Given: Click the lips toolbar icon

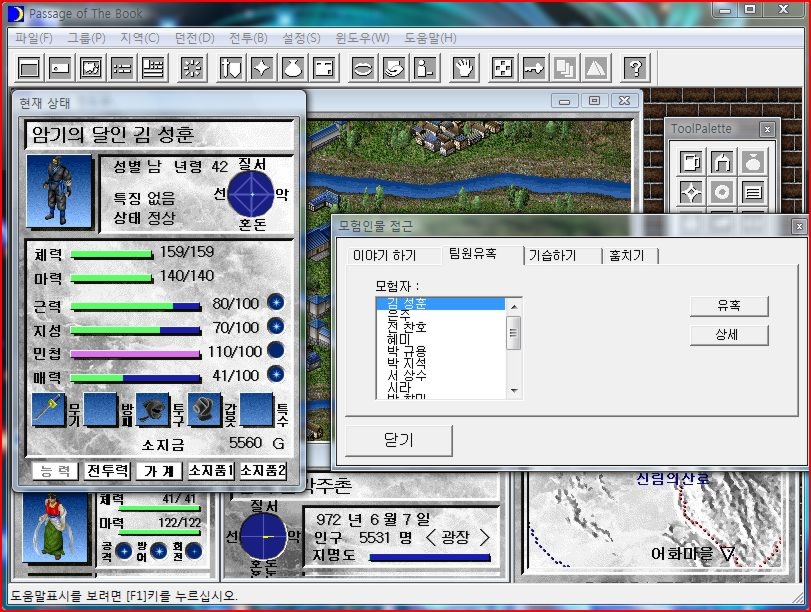Looking at the screenshot, I should tap(363, 68).
